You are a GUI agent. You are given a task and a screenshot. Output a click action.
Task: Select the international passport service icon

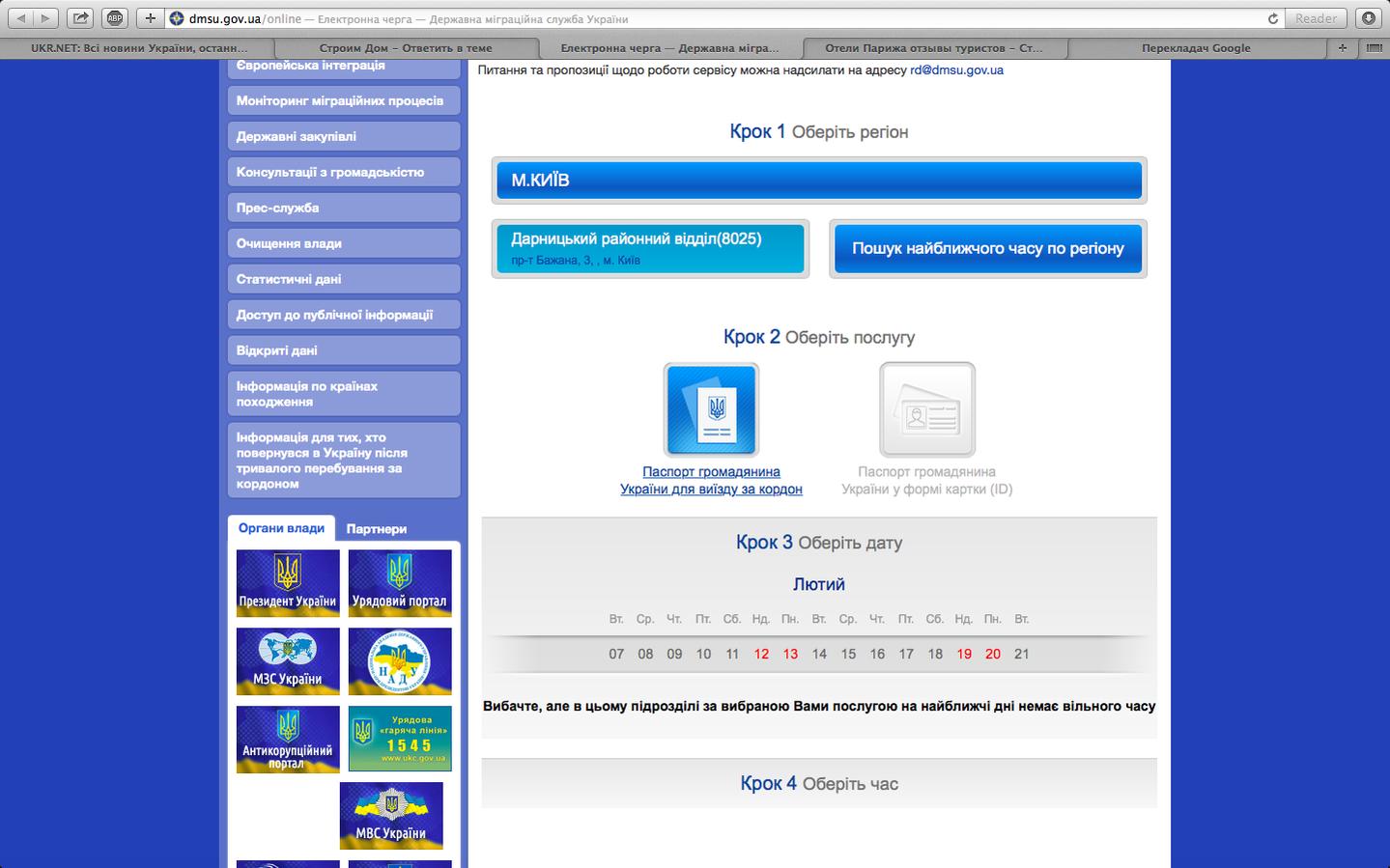click(711, 409)
